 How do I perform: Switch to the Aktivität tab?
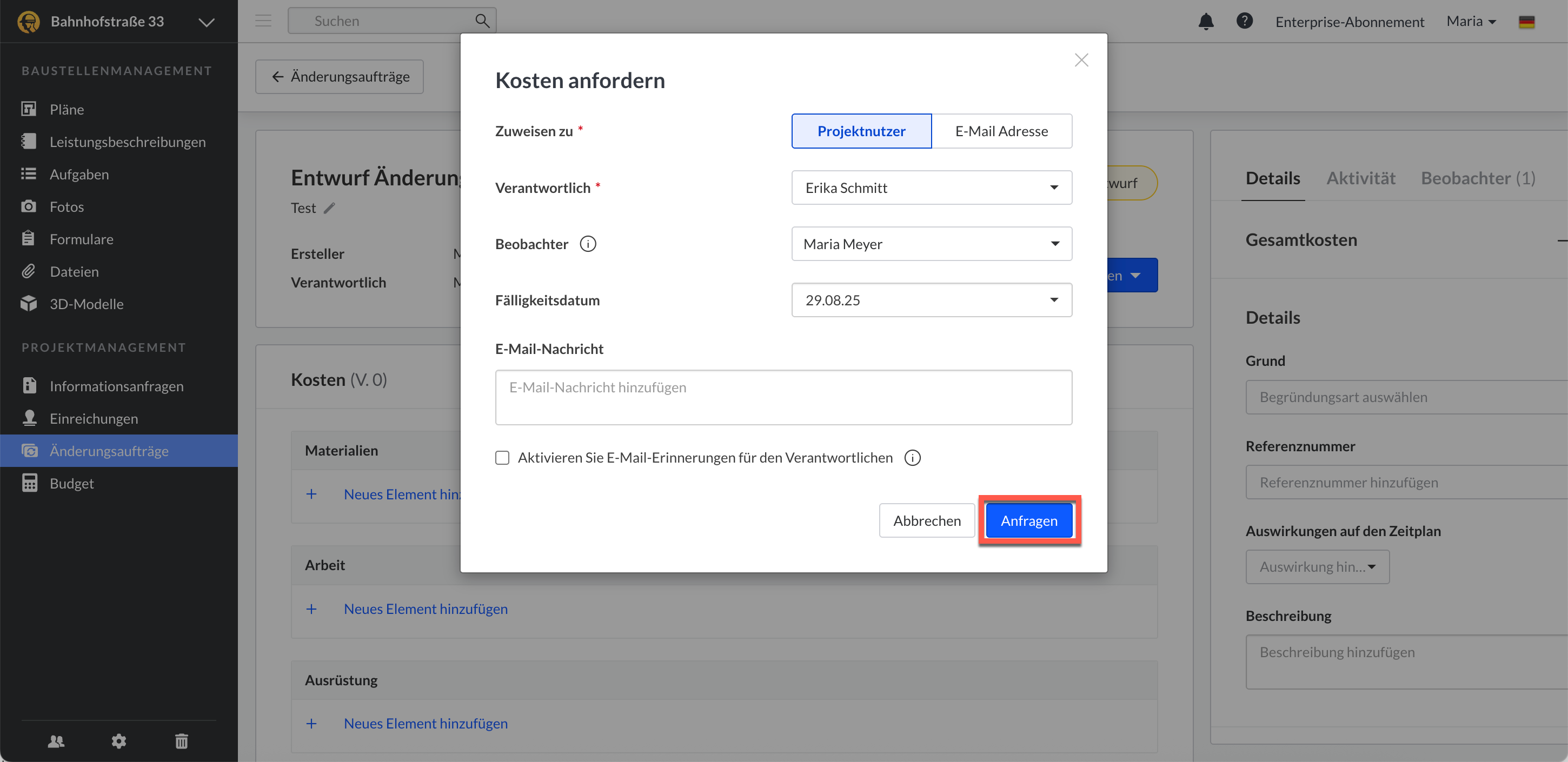click(1360, 178)
